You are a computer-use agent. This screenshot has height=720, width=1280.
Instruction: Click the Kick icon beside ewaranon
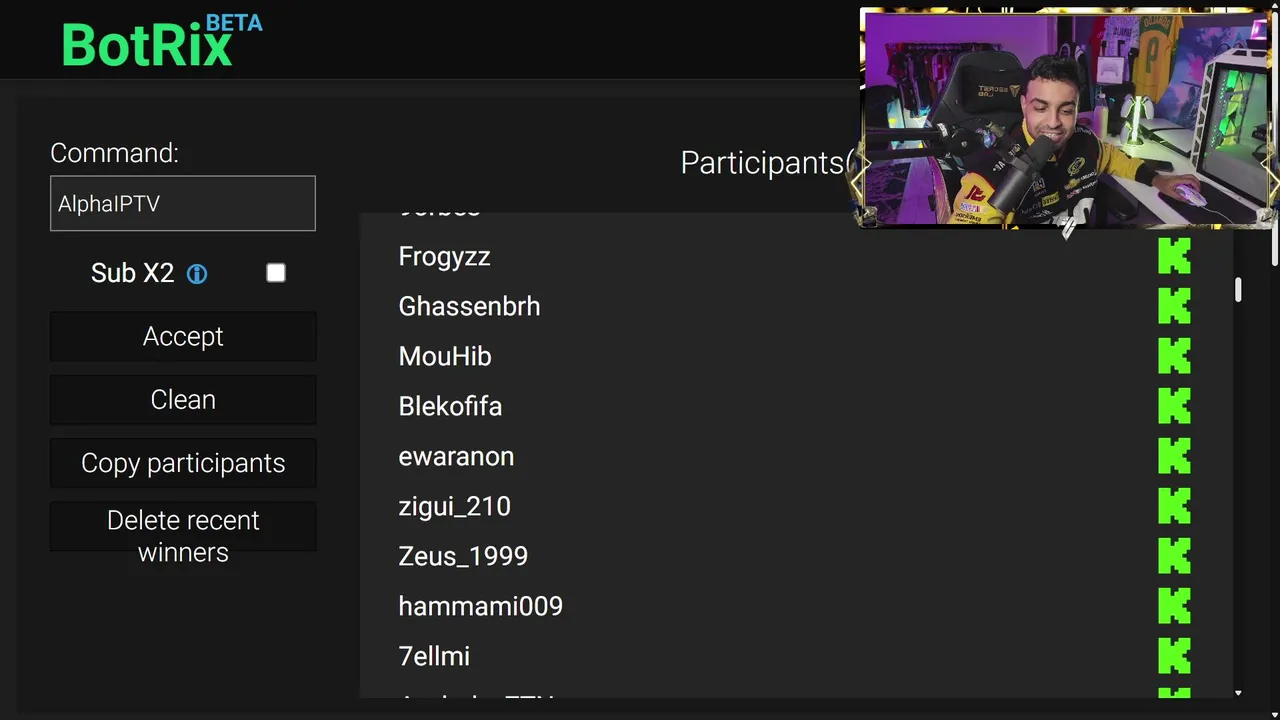(x=1174, y=456)
